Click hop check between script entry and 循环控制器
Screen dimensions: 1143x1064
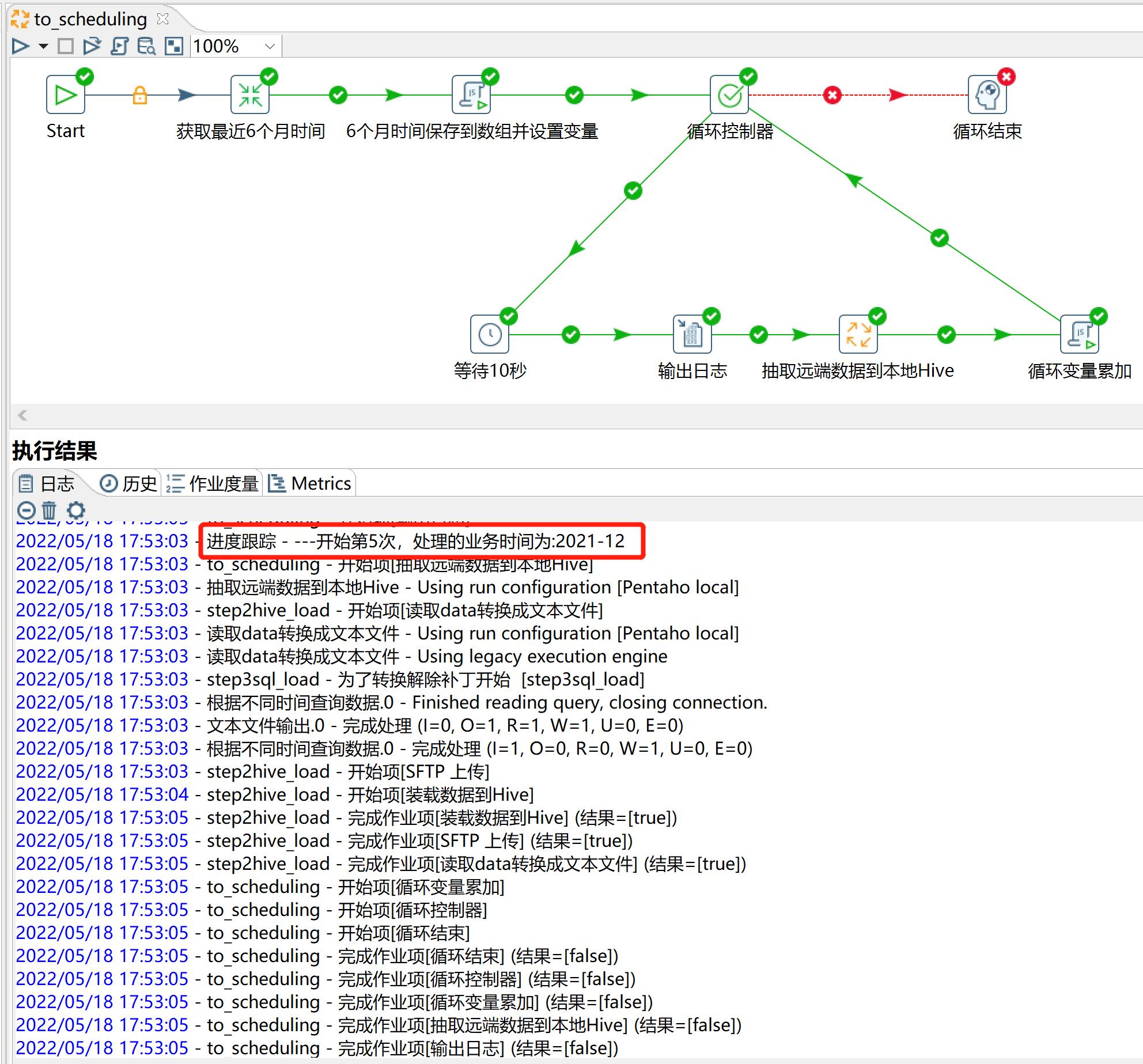pos(574,95)
